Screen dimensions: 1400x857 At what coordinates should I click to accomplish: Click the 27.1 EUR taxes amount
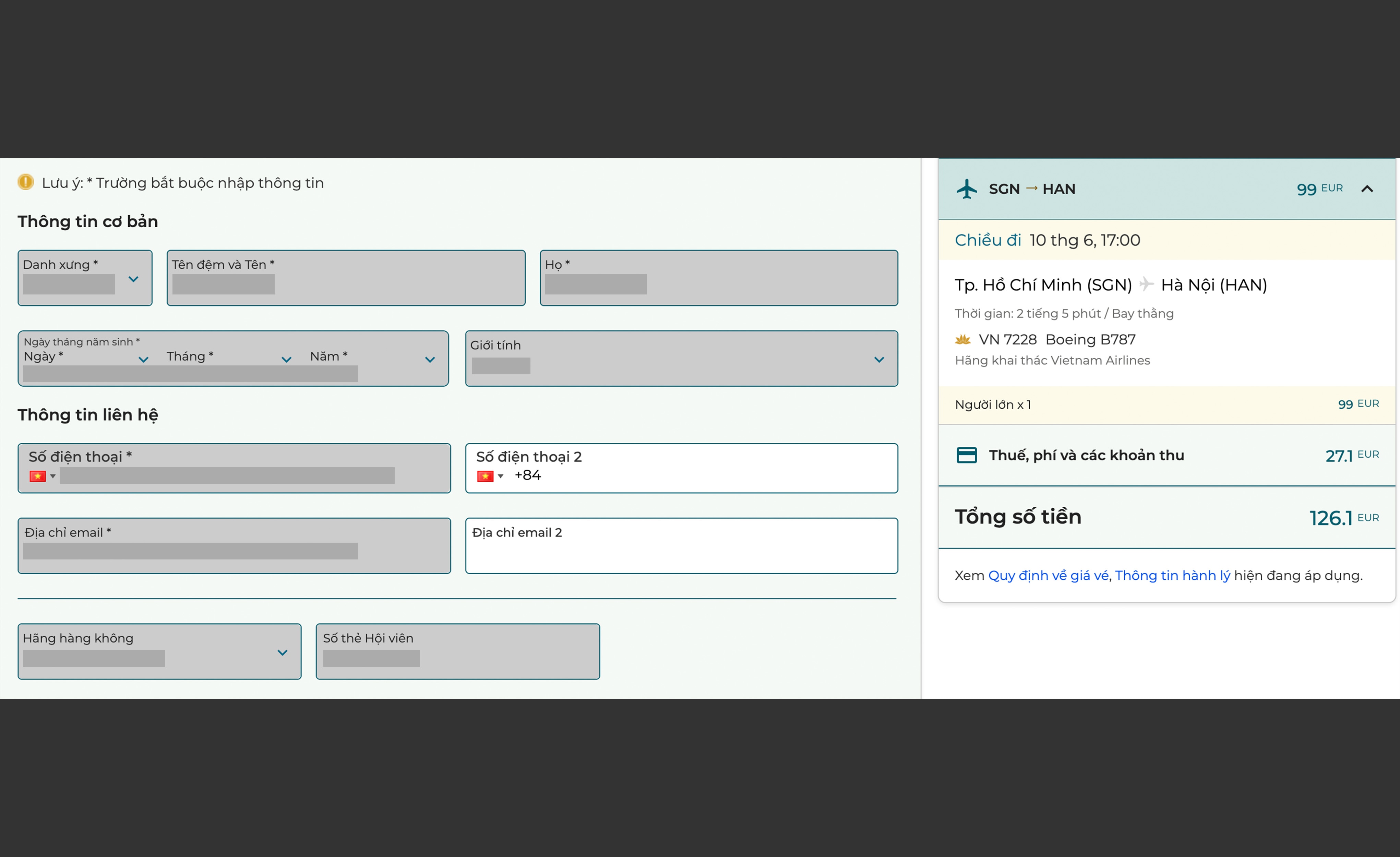(1352, 456)
